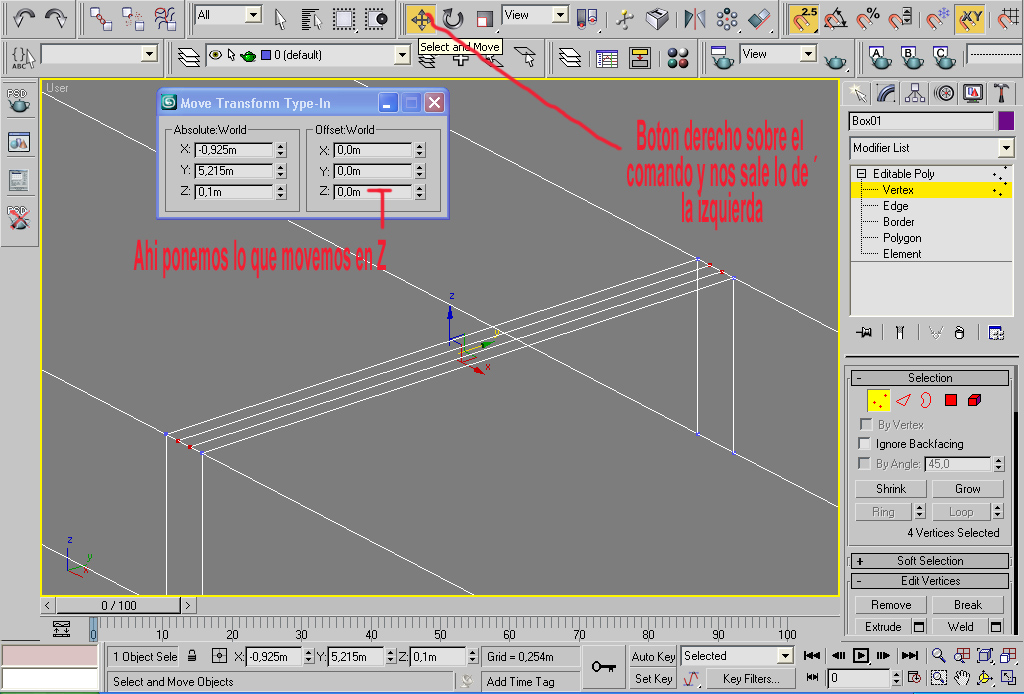Open the Create command panel tab
1024x694 pixels.
click(857, 93)
